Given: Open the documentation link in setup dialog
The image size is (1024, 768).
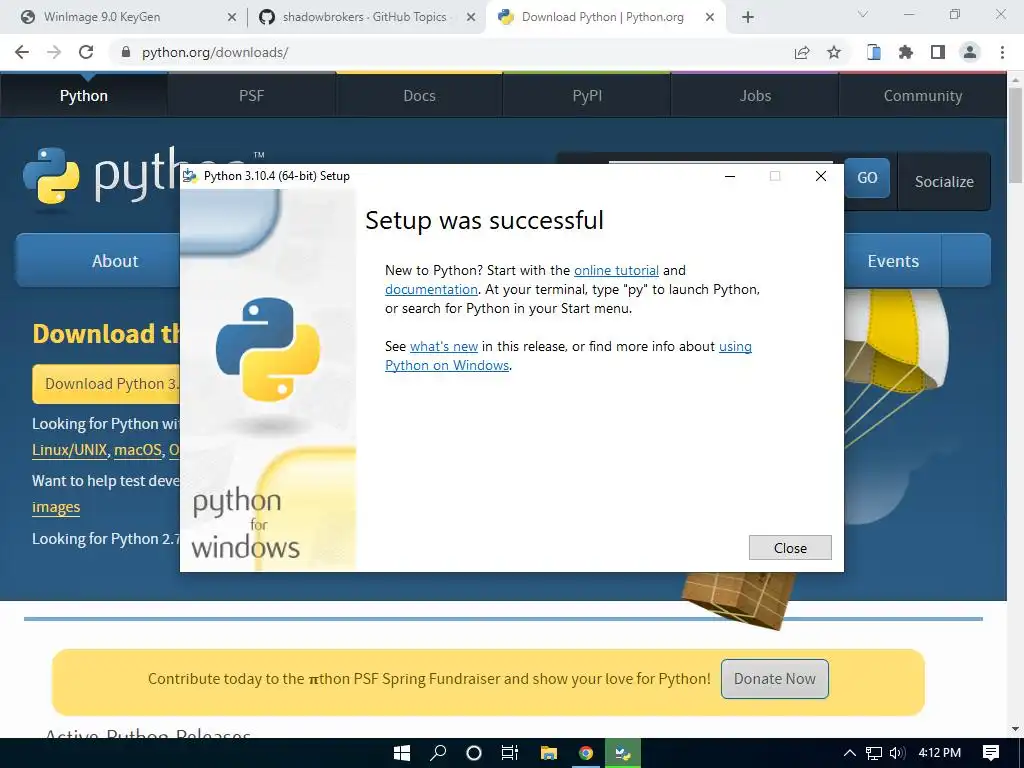Looking at the screenshot, I should [x=431, y=289].
